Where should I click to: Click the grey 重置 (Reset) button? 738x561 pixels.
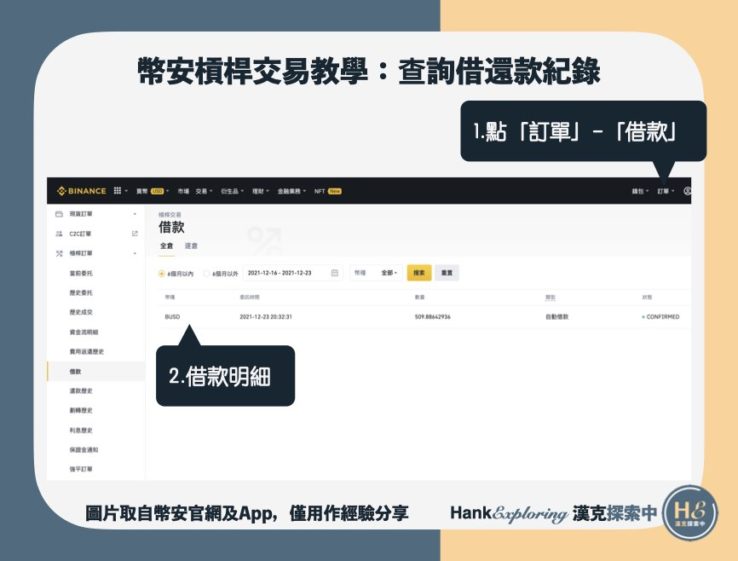coord(447,273)
